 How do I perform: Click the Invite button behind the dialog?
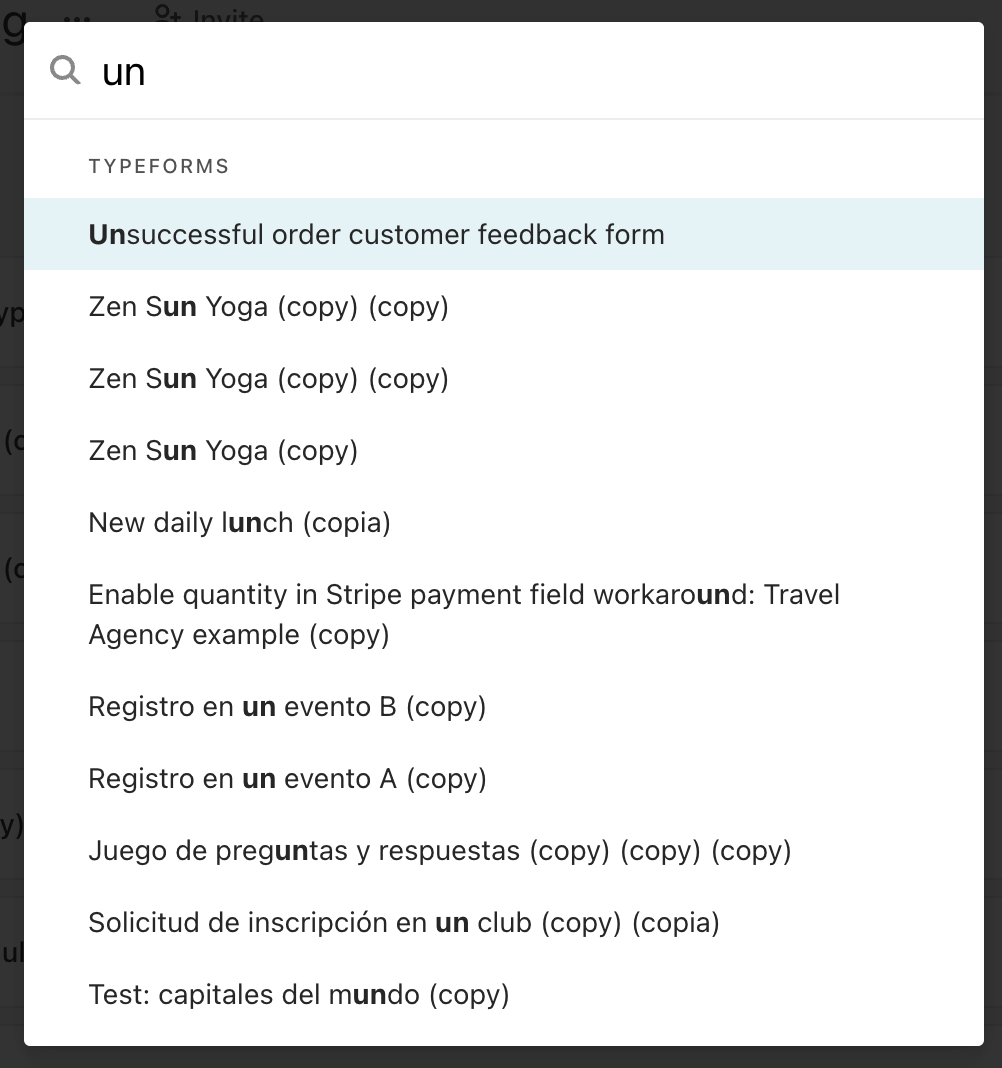tap(228, 14)
